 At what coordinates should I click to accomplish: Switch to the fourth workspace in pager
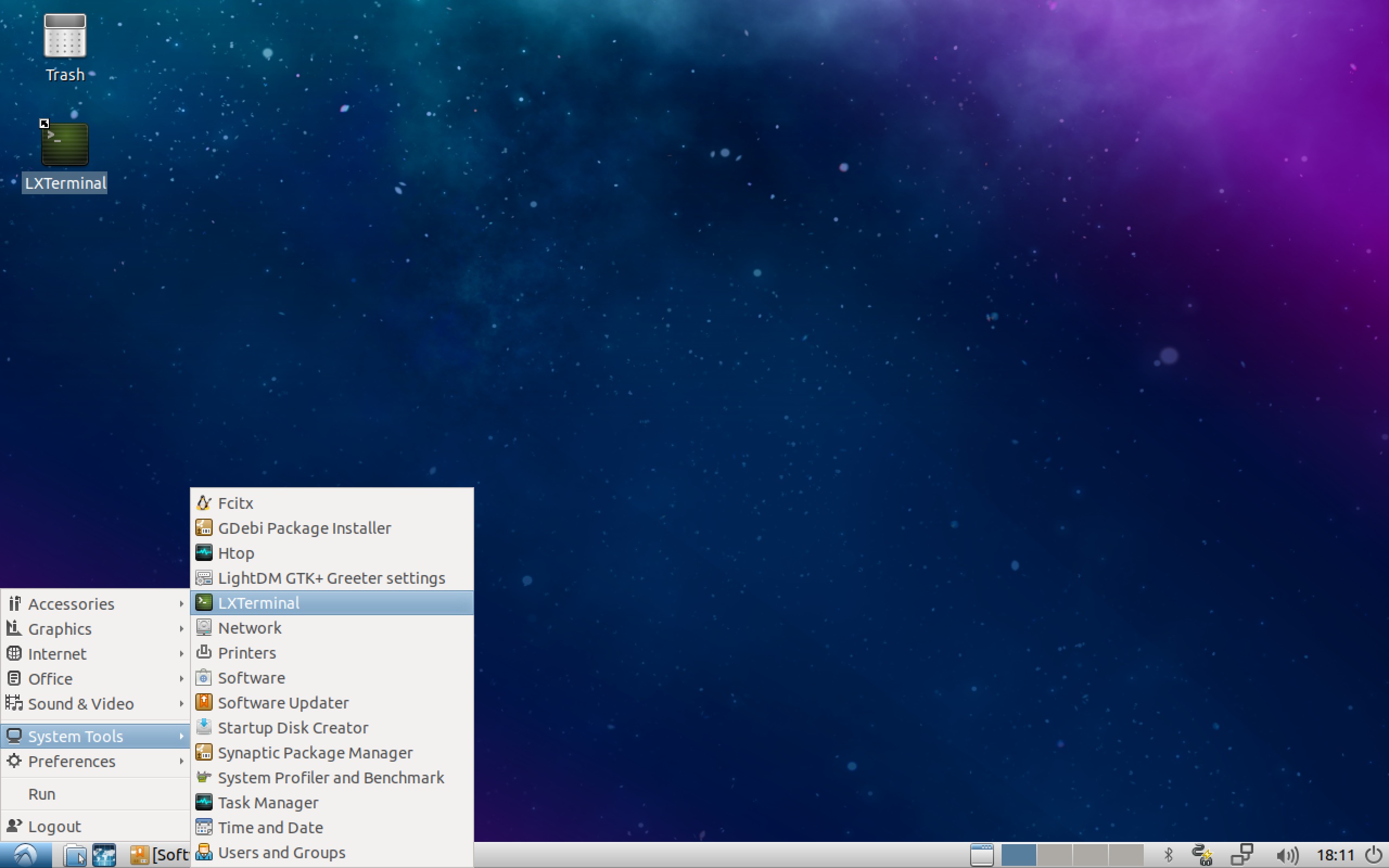(x=1125, y=856)
